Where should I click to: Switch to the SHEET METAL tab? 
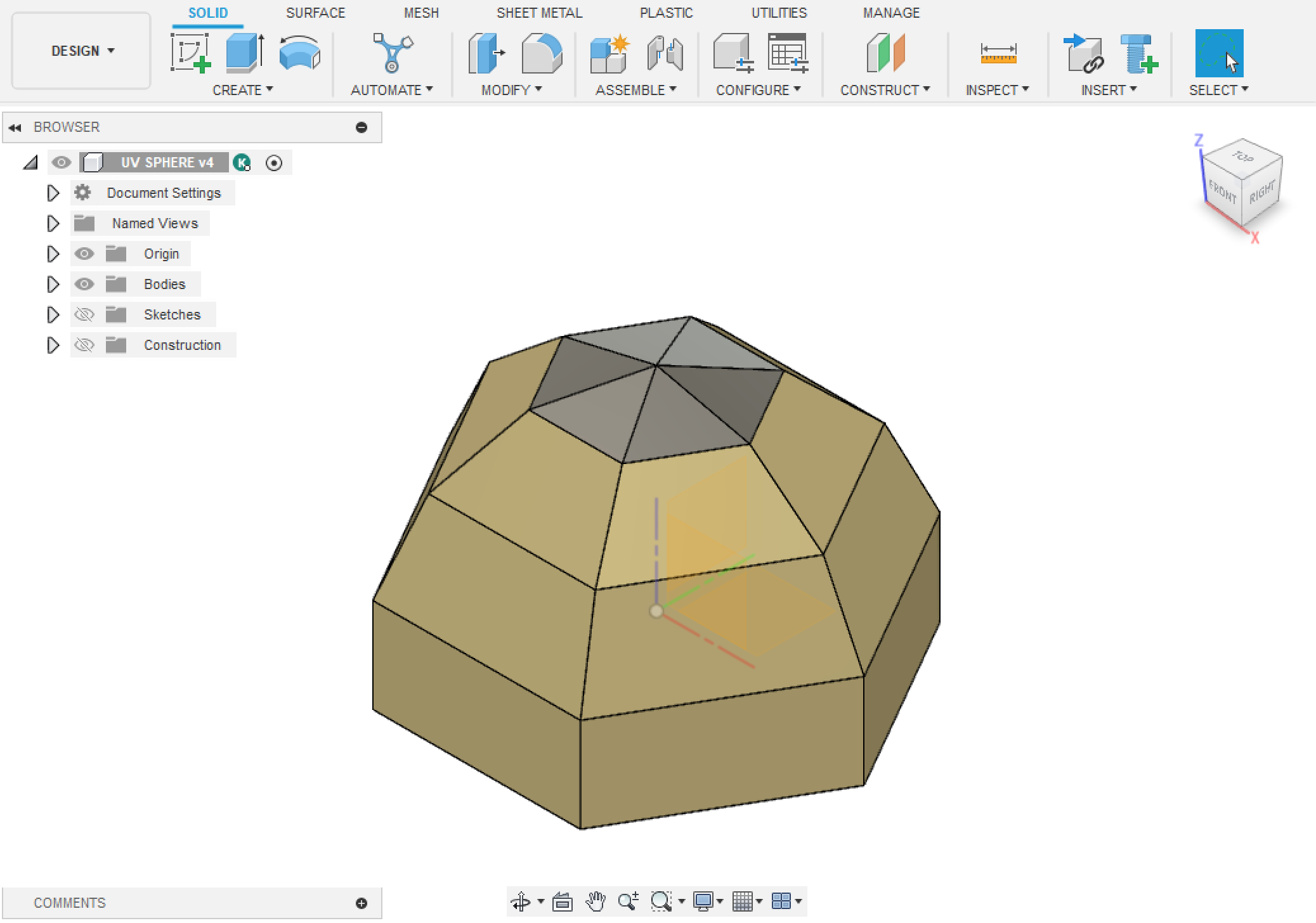pyautogui.click(x=539, y=13)
